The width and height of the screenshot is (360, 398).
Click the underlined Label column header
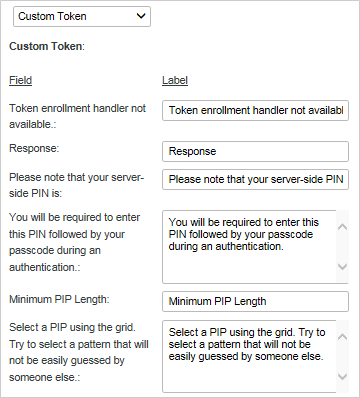[x=175, y=80]
